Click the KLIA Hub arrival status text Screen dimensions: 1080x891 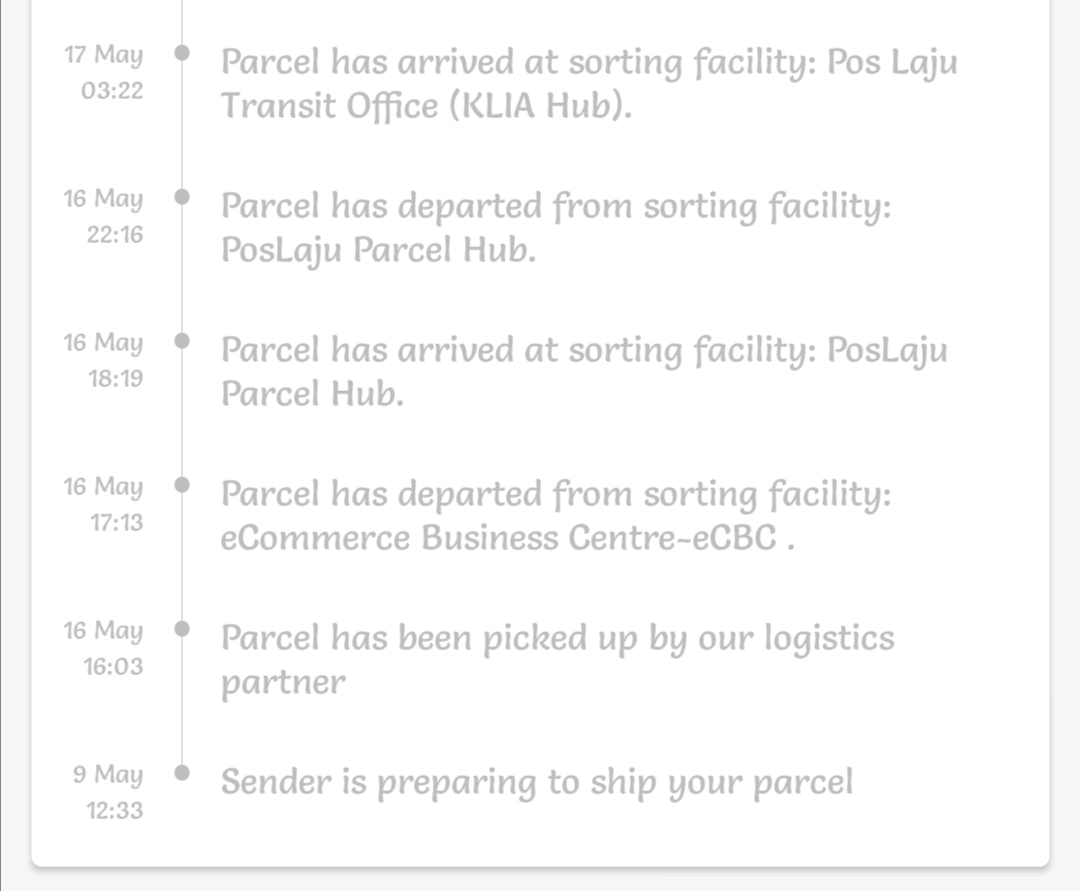pos(588,84)
